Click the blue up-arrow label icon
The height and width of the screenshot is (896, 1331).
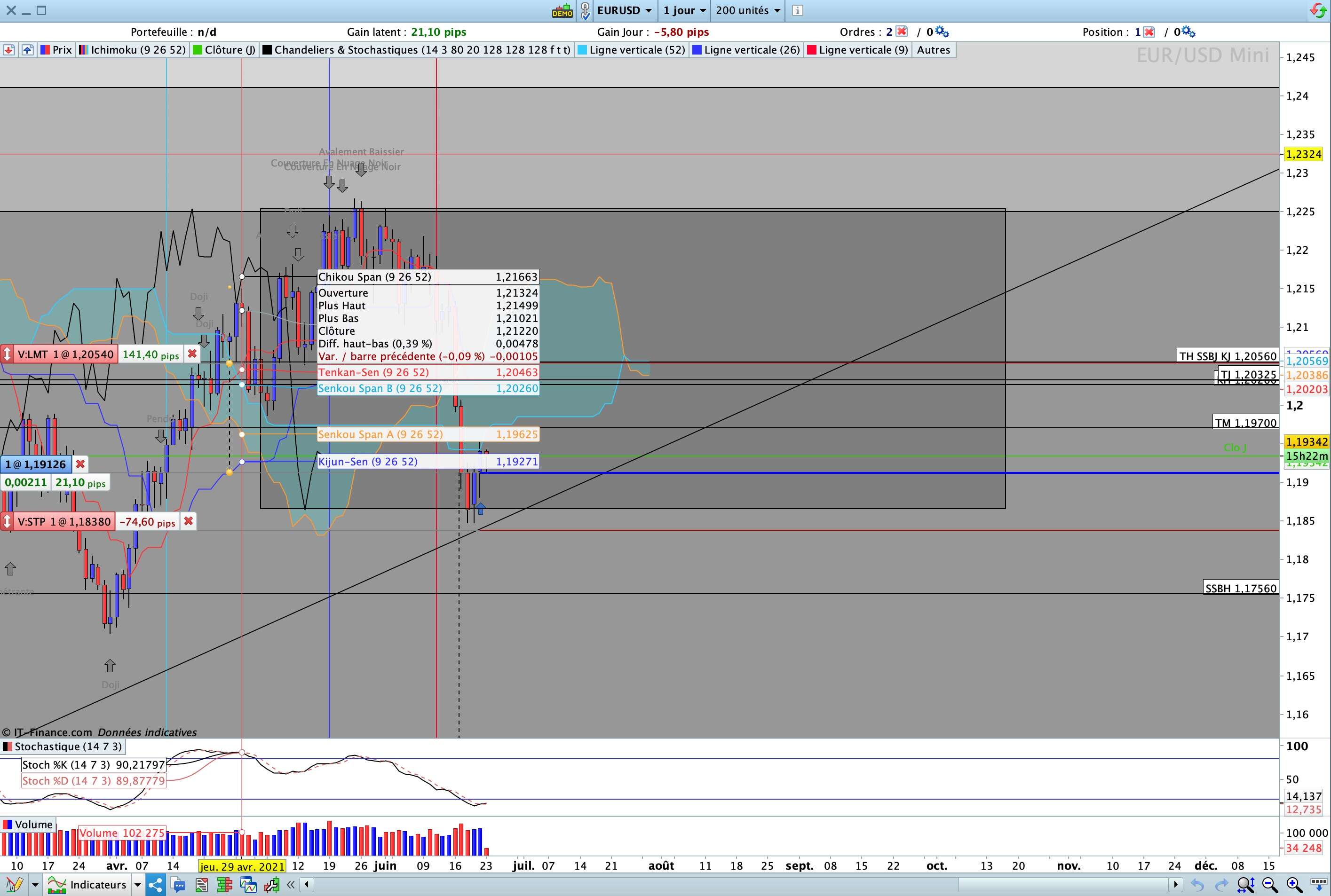pos(27,50)
